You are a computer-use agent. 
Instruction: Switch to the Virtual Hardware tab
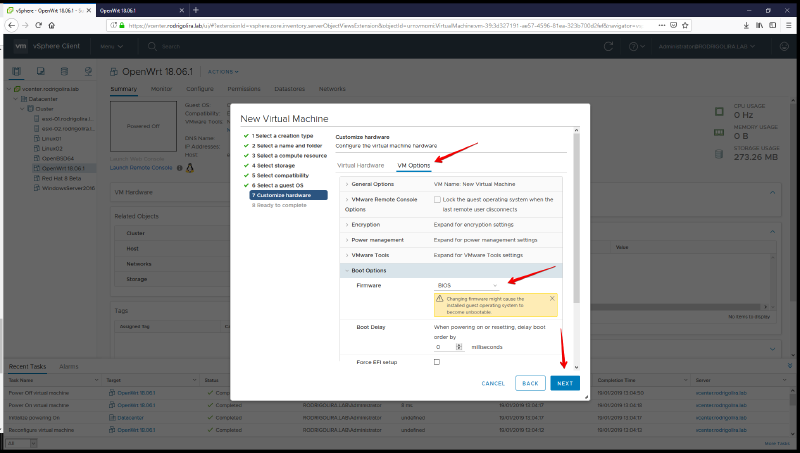pyautogui.click(x=360, y=165)
